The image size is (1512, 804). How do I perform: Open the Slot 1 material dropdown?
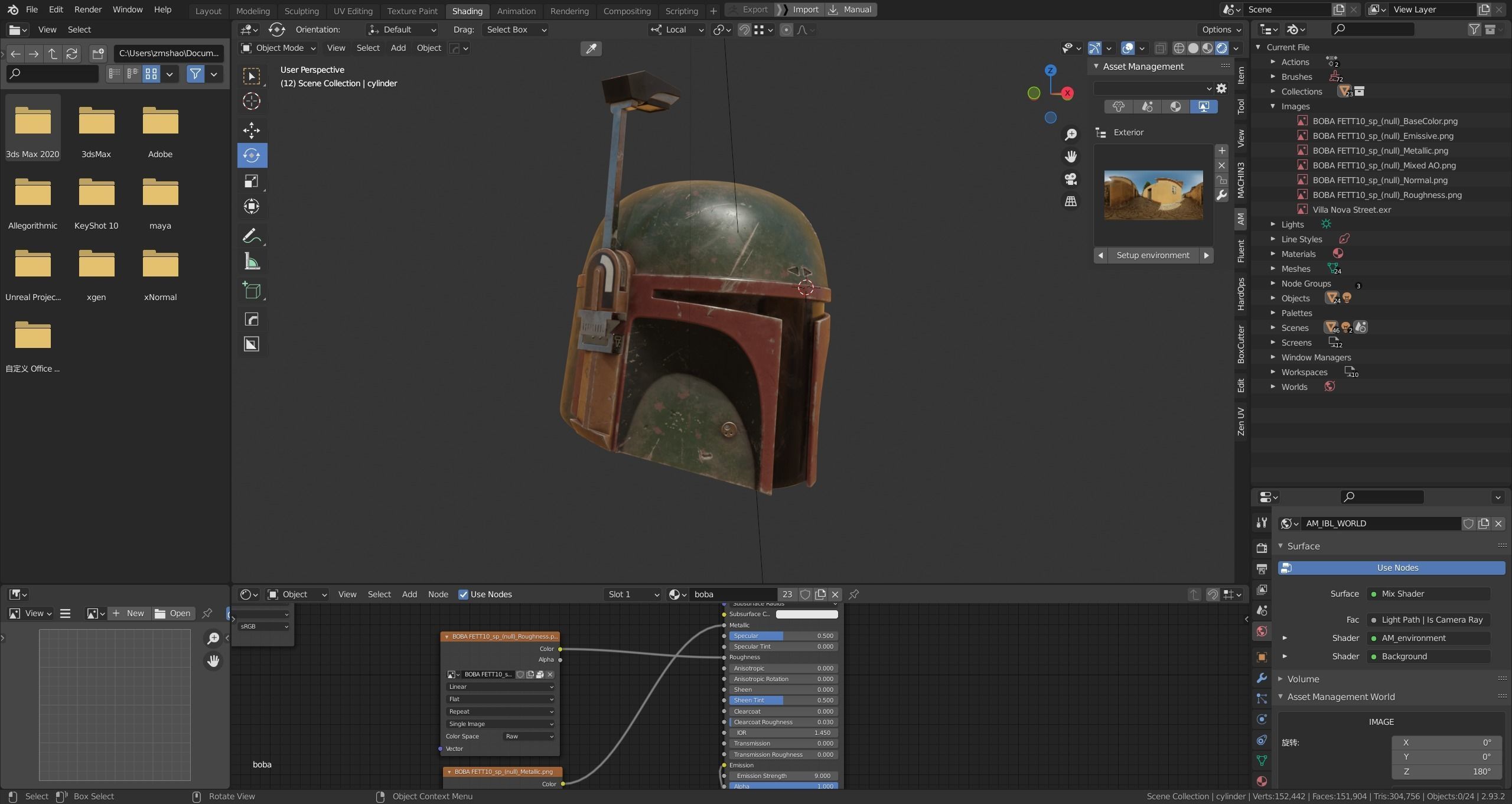(633, 594)
